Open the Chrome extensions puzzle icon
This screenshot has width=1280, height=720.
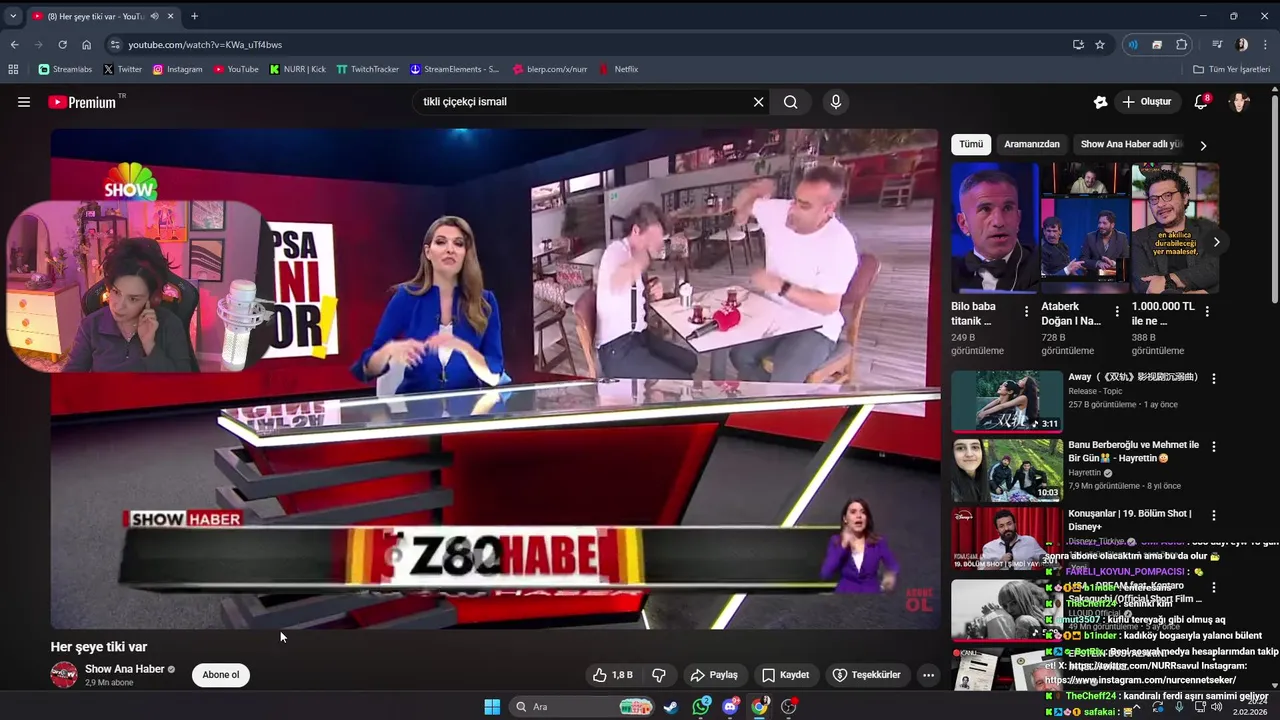1182,45
